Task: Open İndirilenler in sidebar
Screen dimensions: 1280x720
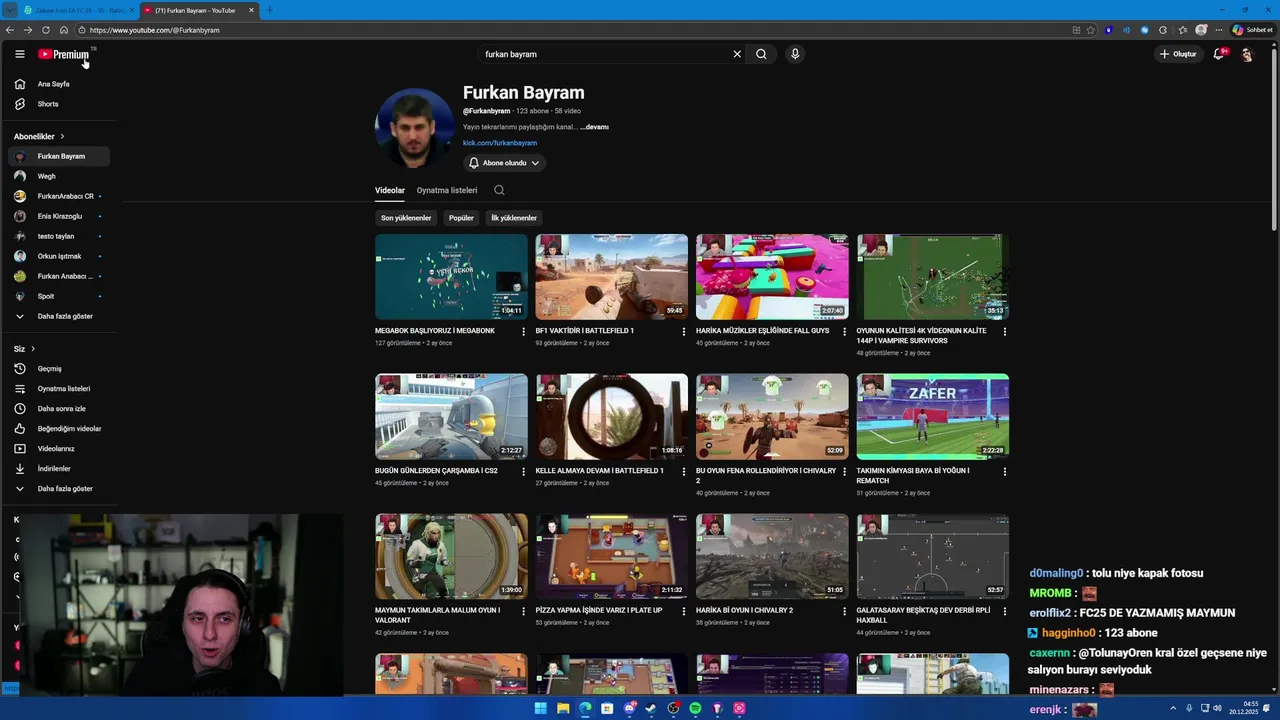Action: coord(58,469)
